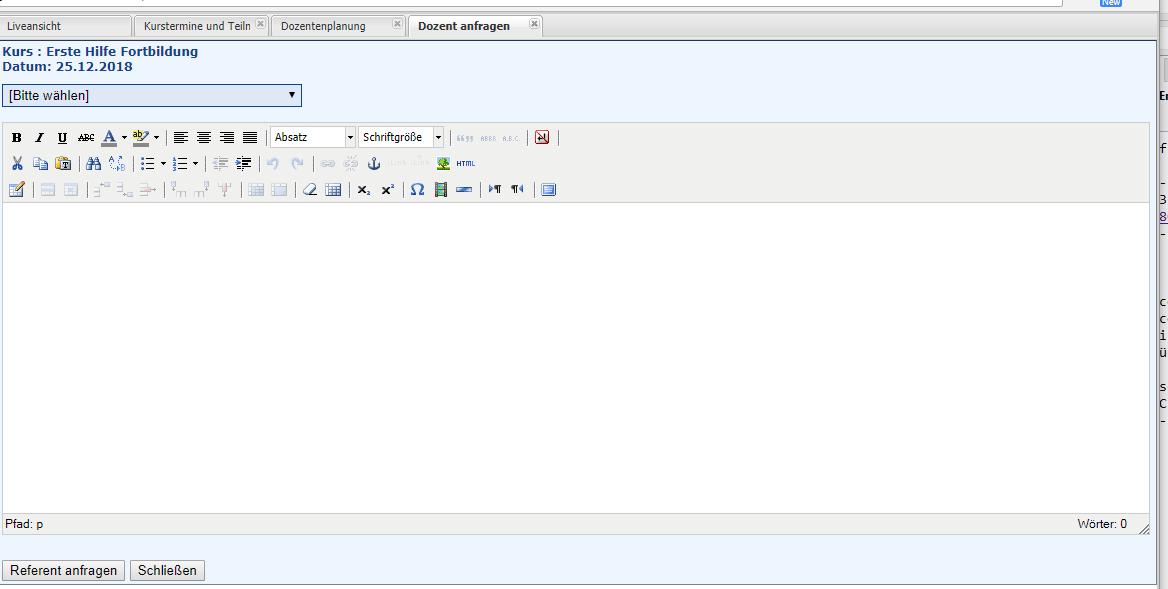Open find binoculars search tool

93,164
